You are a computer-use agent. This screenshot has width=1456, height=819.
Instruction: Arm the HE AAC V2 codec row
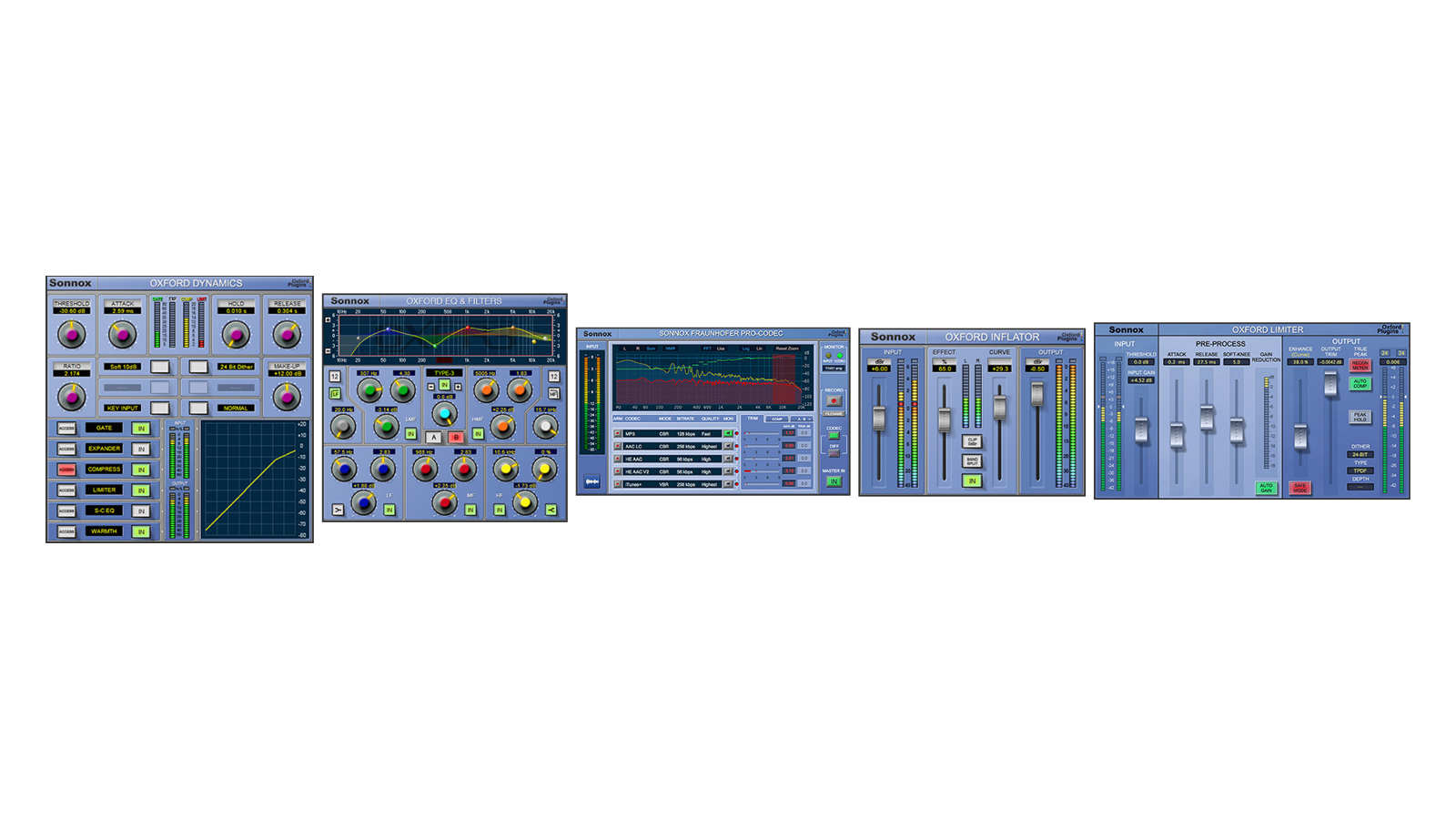point(617,471)
